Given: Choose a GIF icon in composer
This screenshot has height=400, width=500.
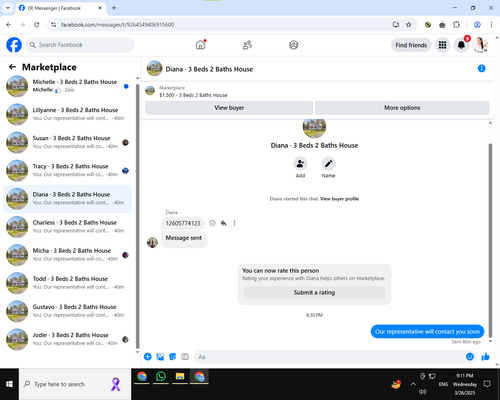Looking at the screenshot, I should (185, 357).
